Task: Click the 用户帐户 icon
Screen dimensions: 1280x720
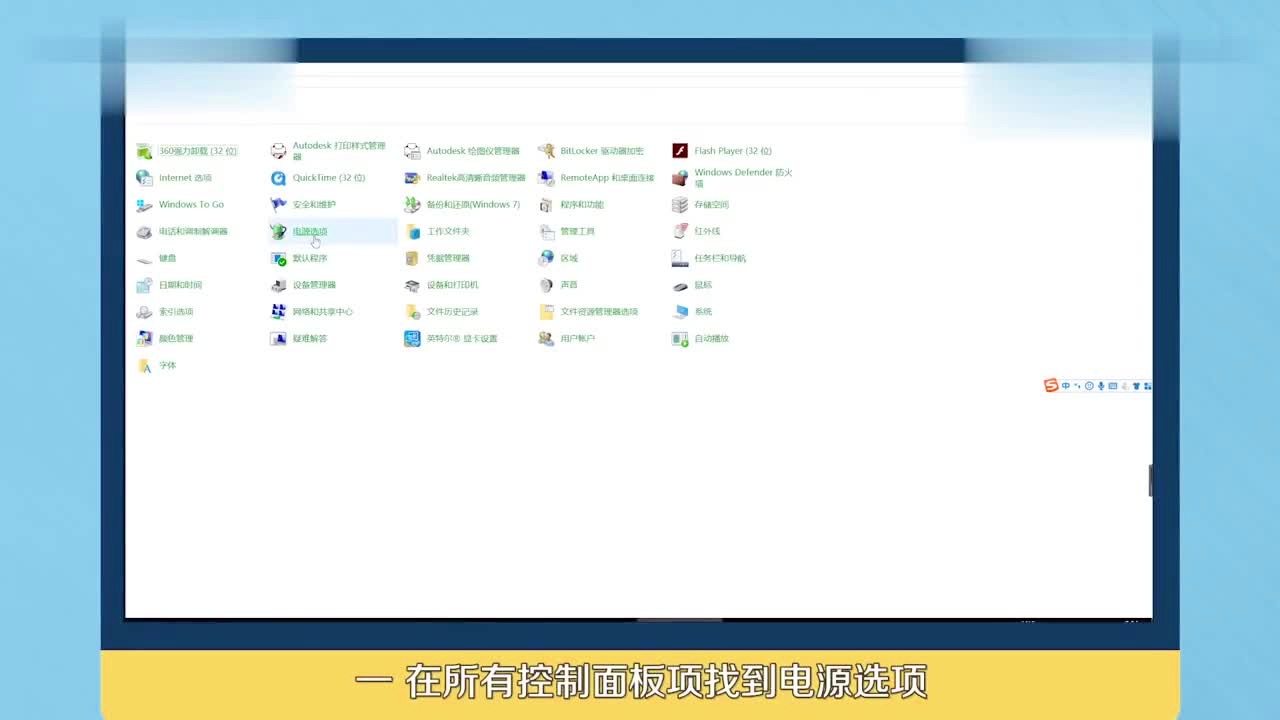Action: 546,339
